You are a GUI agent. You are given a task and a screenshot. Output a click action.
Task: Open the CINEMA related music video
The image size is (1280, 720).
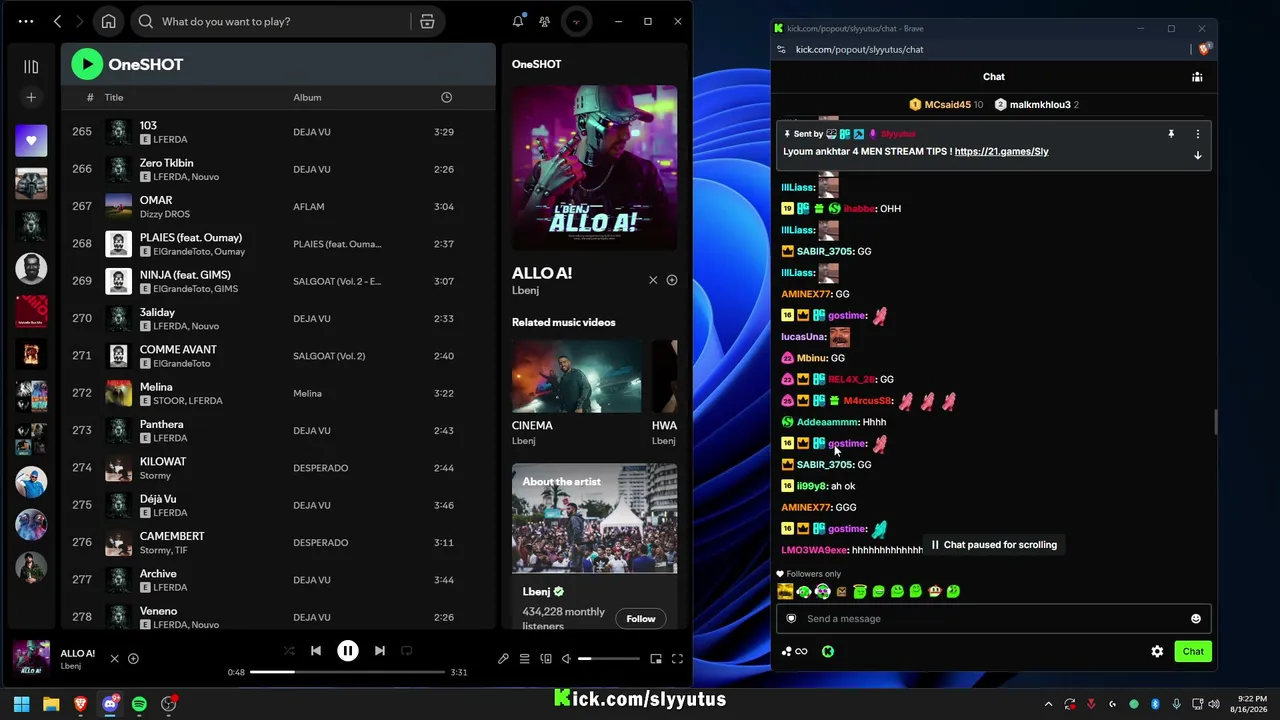[x=577, y=376]
